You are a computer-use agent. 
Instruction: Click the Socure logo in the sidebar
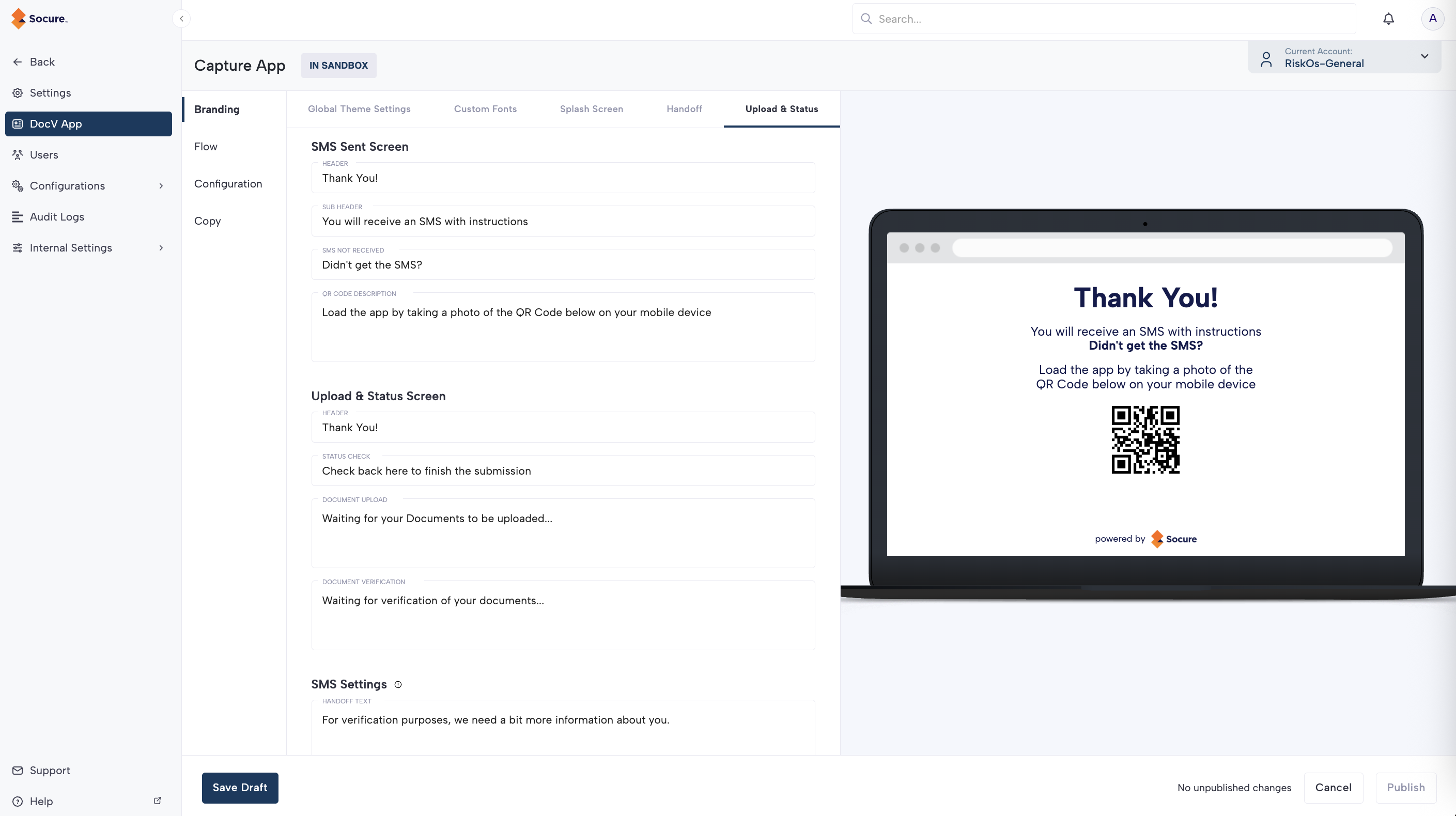click(40, 19)
